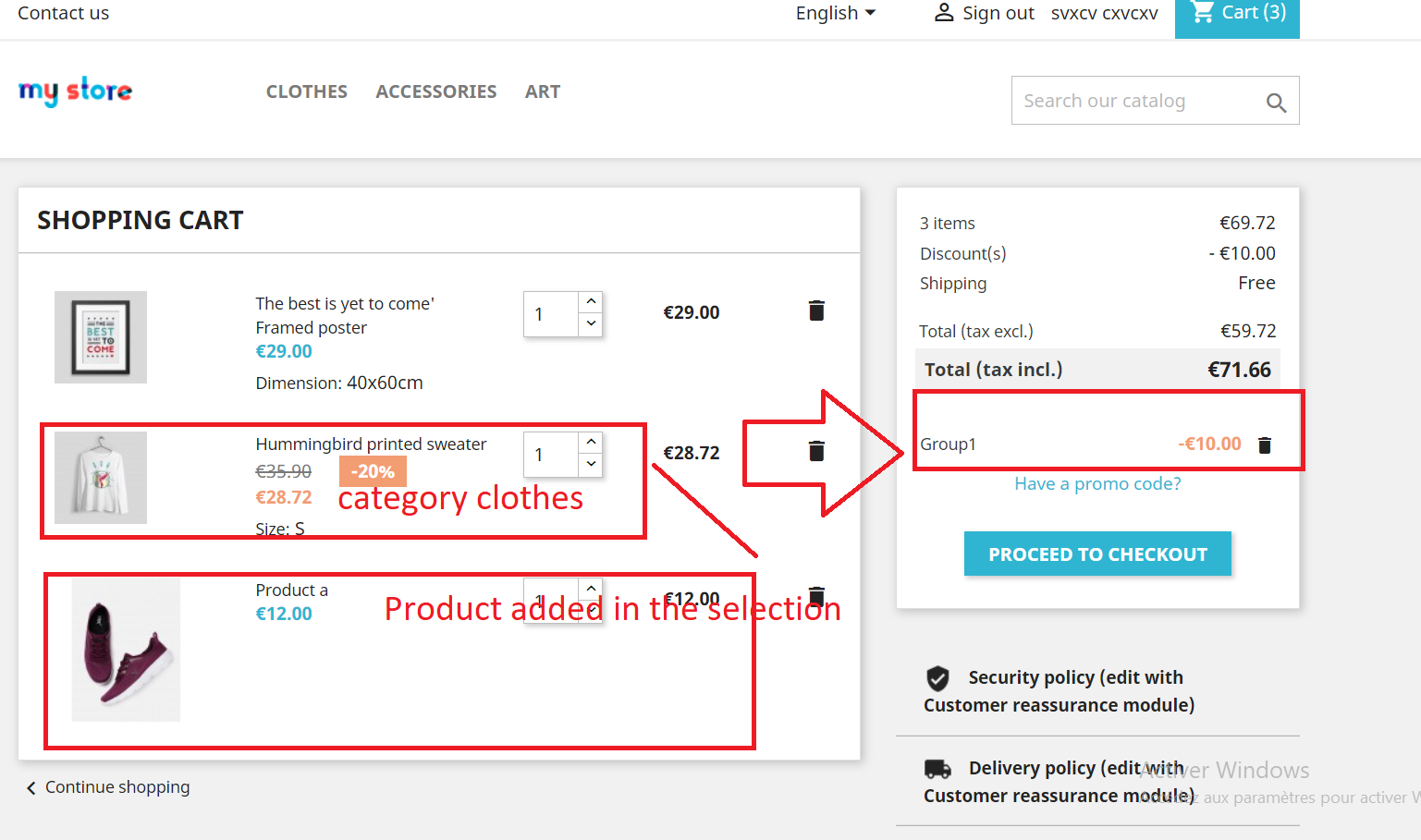
Task: Click PROCEED TO CHECKOUT
Action: 1096,554
